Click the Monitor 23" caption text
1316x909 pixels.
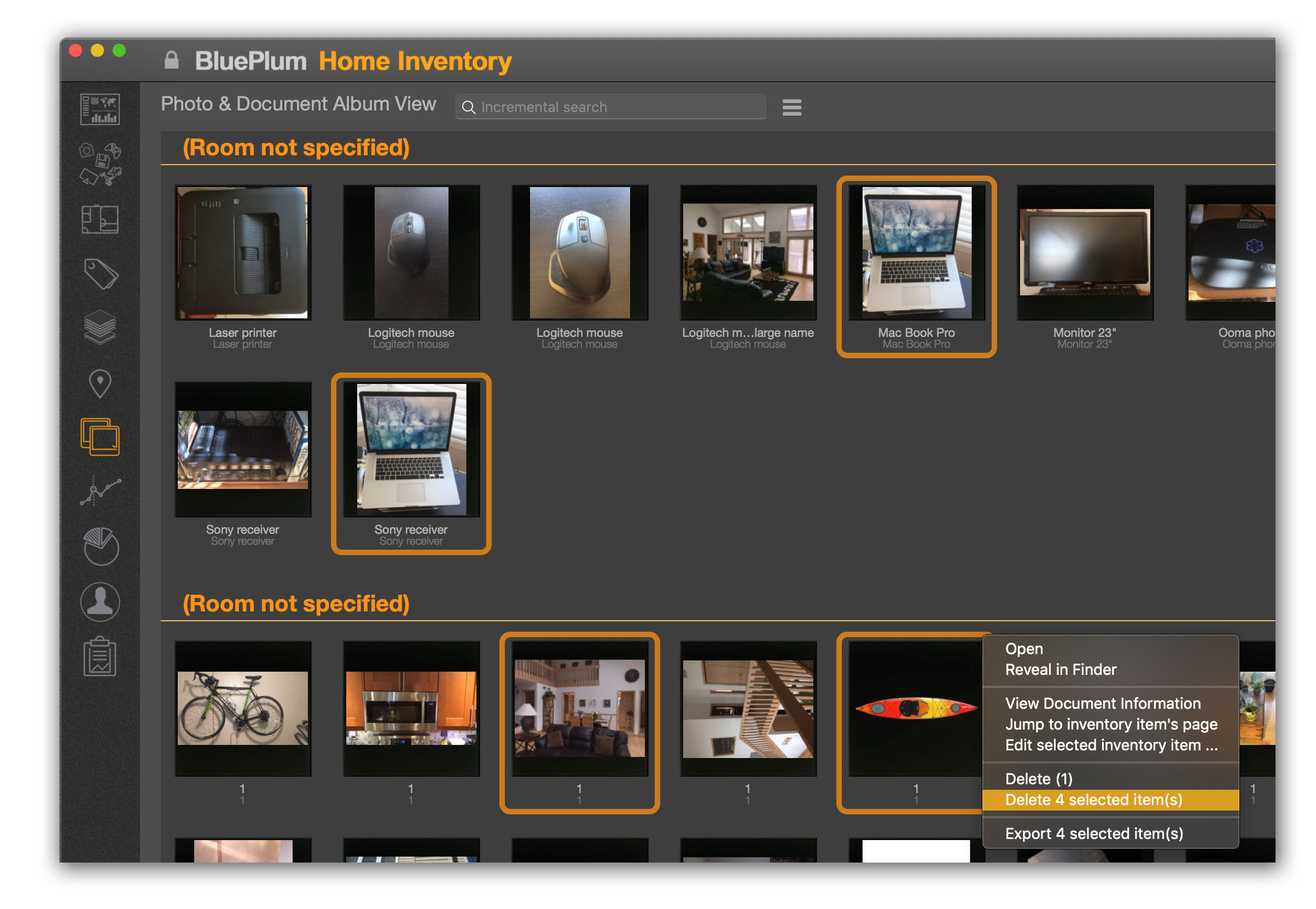[x=1085, y=333]
